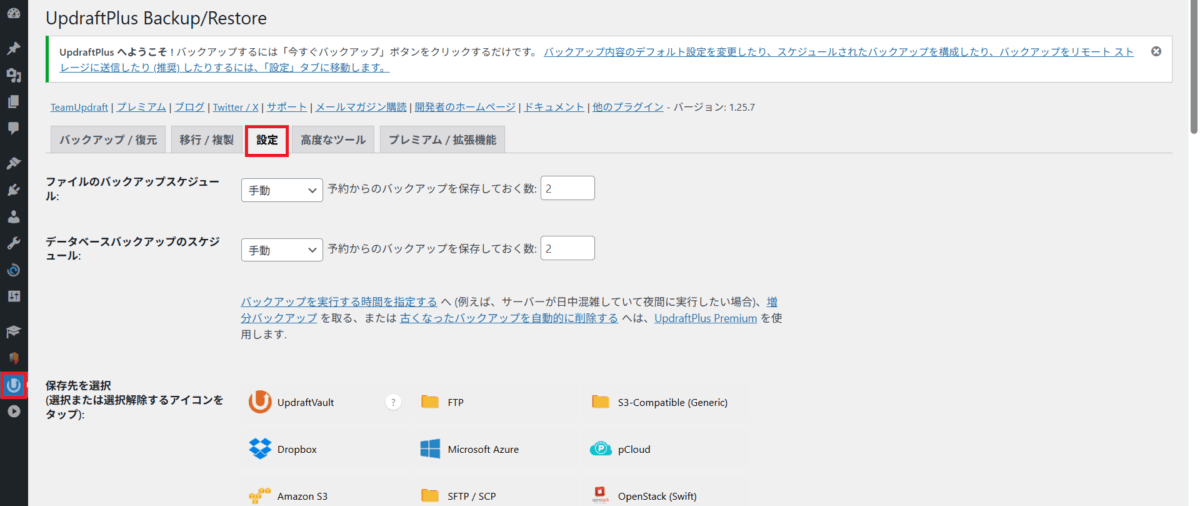
Task: Open the メールマガジン購読 link
Action: pyautogui.click(x=361, y=106)
